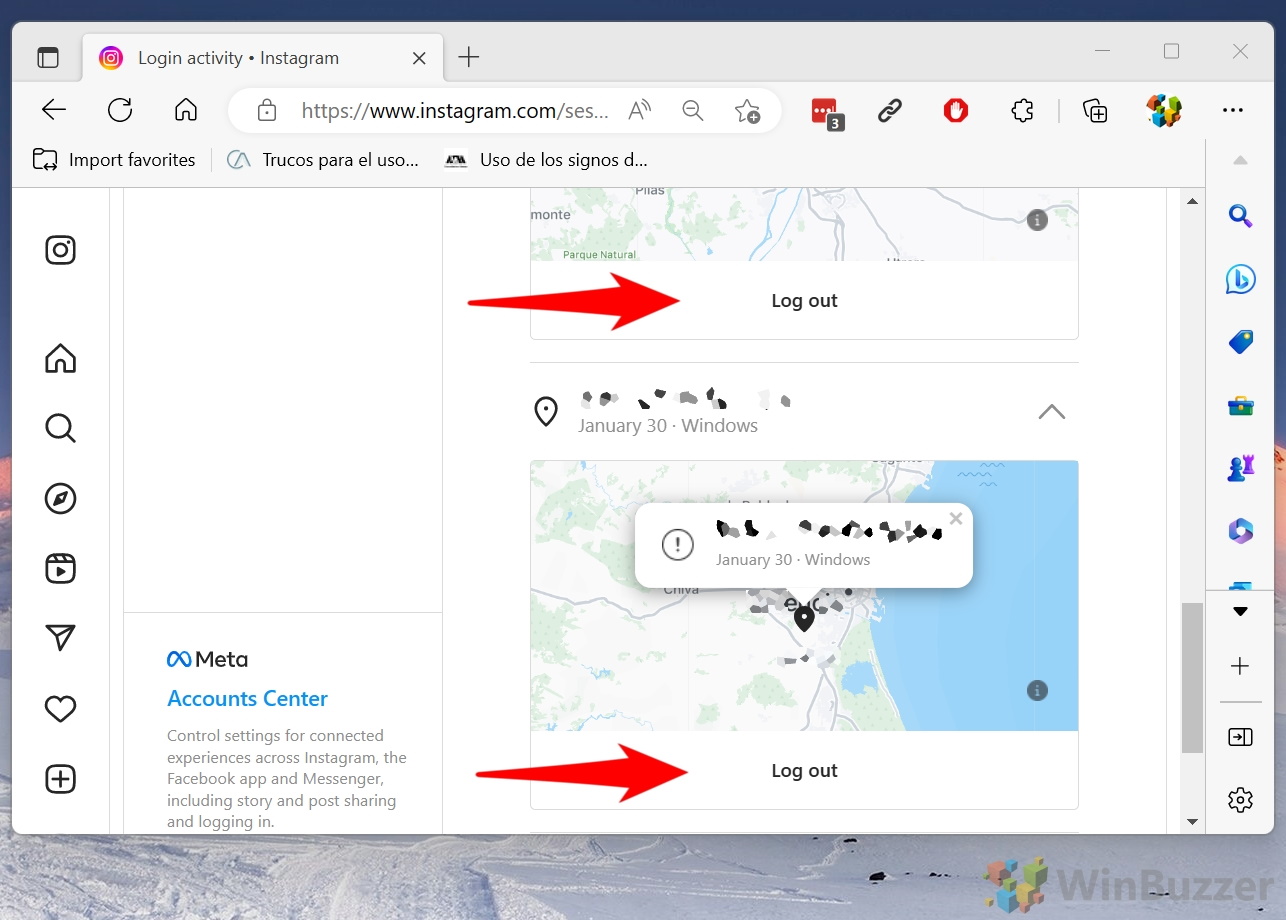Add sidebar app plus button
Viewport: 1286px width, 920px height.
pos(1240,666)
